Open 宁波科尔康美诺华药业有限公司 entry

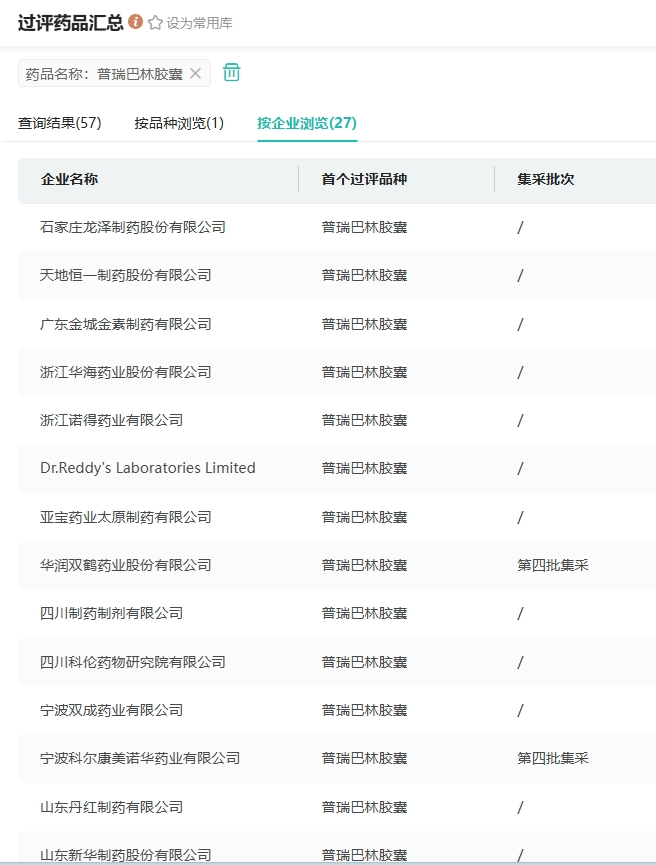140,758
